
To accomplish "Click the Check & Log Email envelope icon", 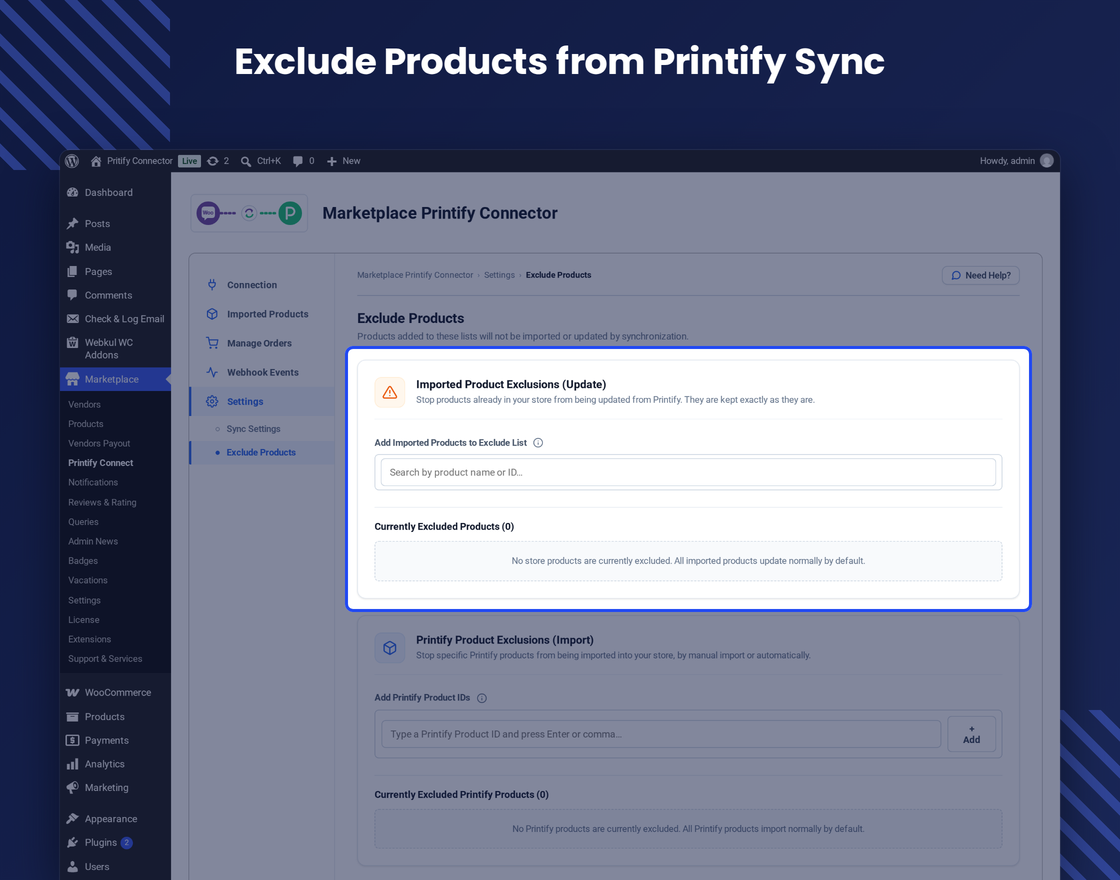I will (72, 319).
